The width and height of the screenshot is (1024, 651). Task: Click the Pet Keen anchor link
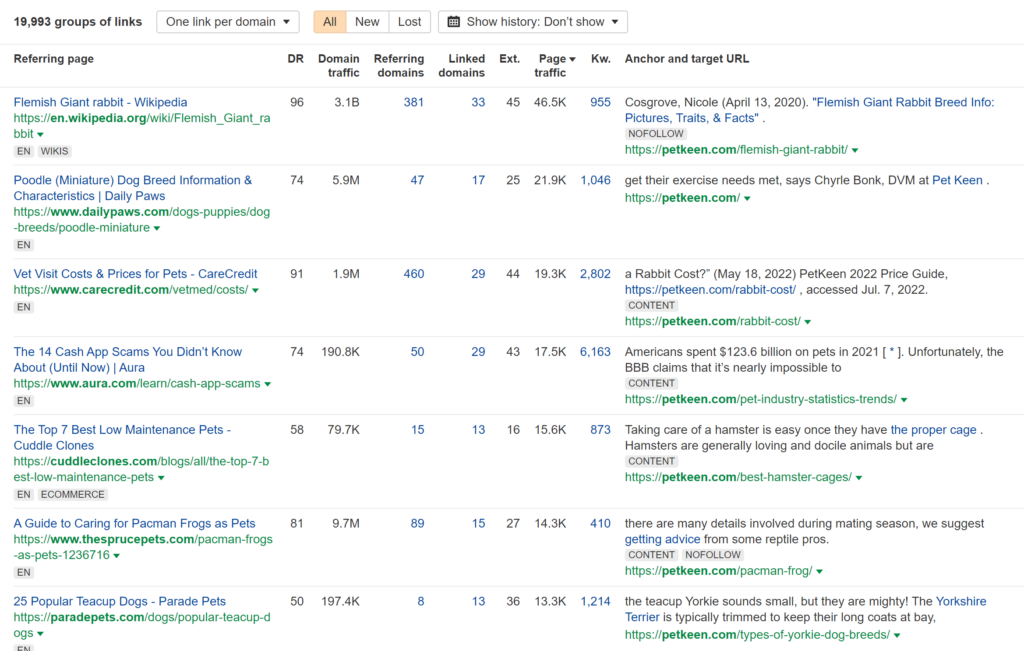coord(957,180)
